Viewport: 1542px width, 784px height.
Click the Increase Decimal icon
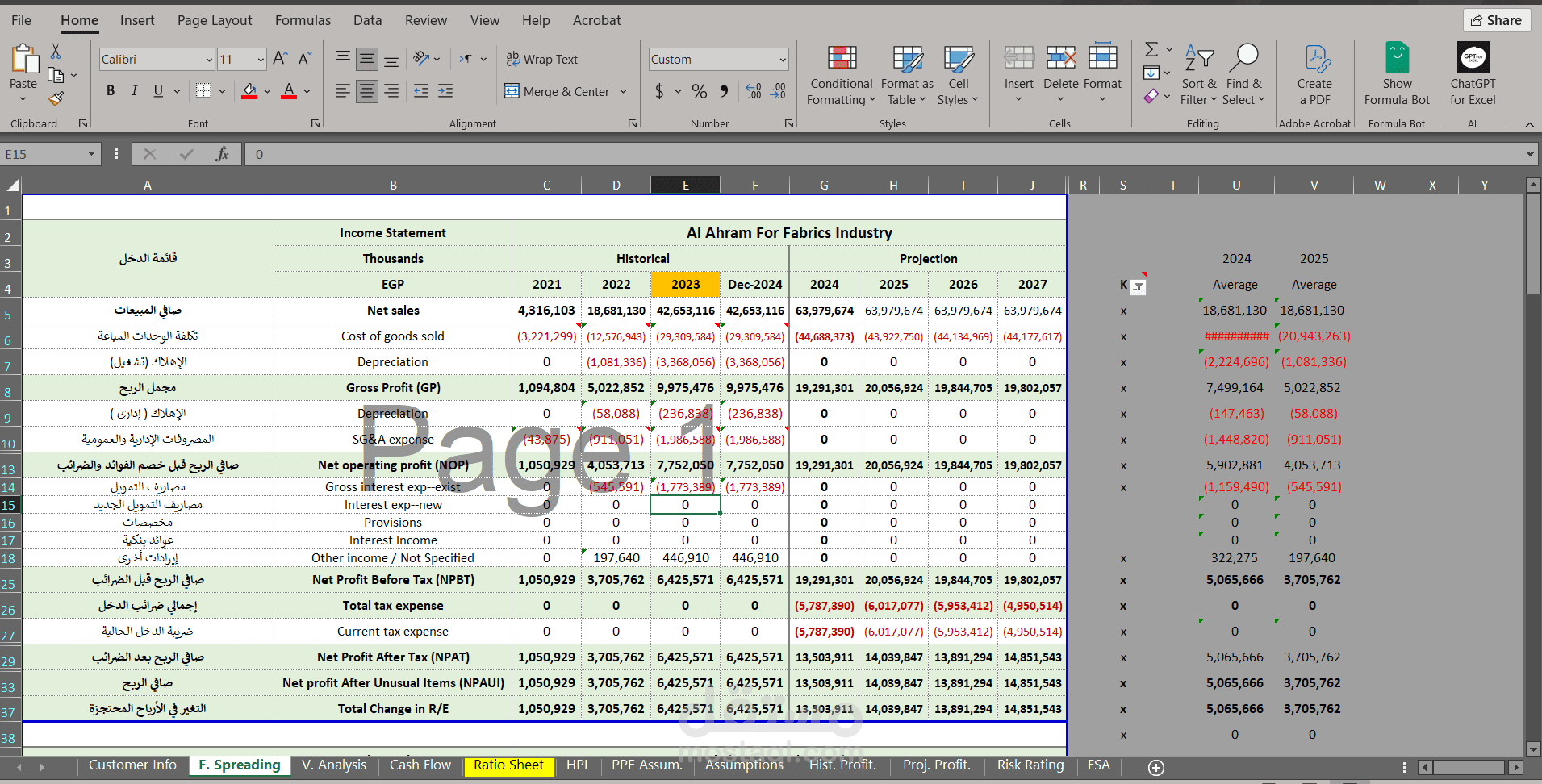[x=754, y=91]
